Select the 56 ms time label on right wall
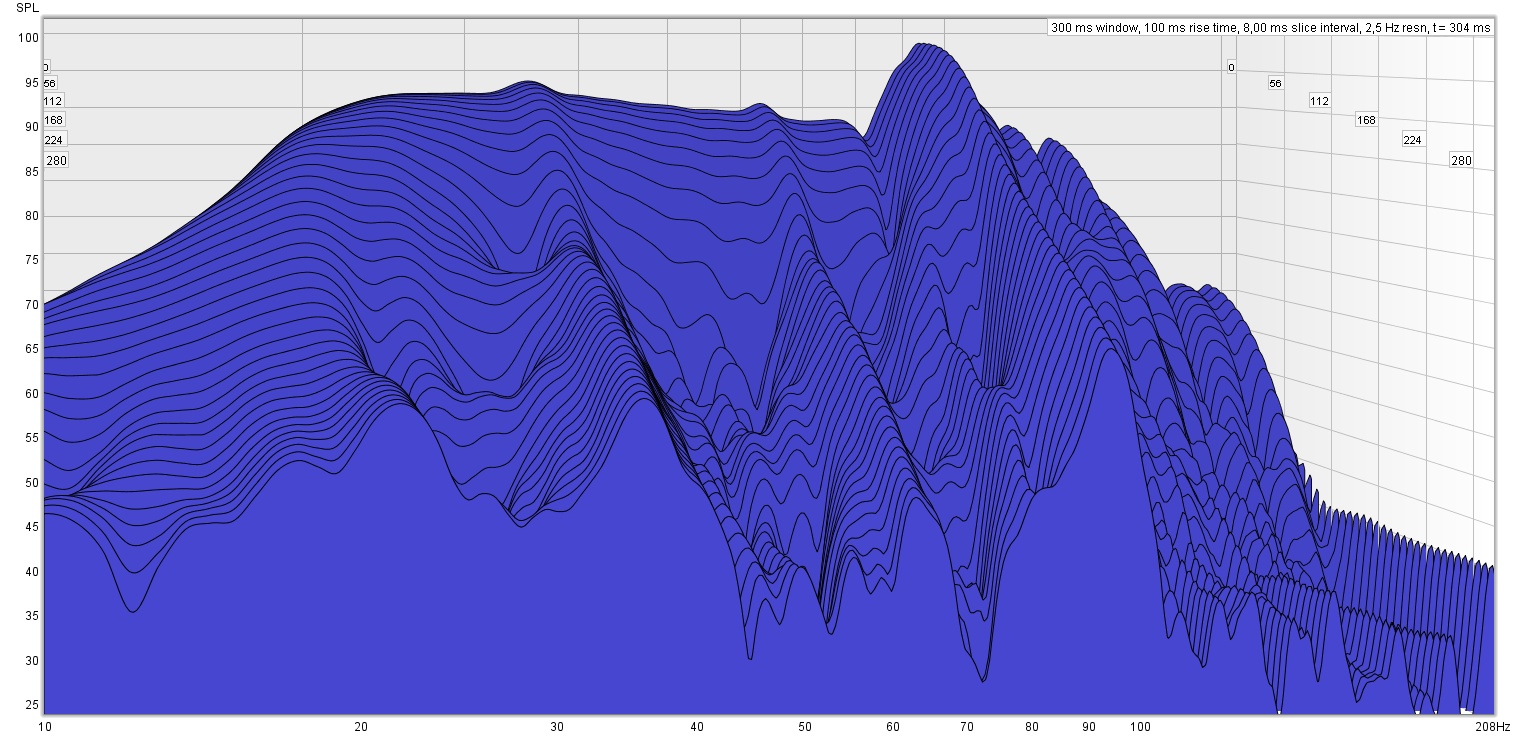Viewport: 1516px width, 738px height. coord(1275,84)
